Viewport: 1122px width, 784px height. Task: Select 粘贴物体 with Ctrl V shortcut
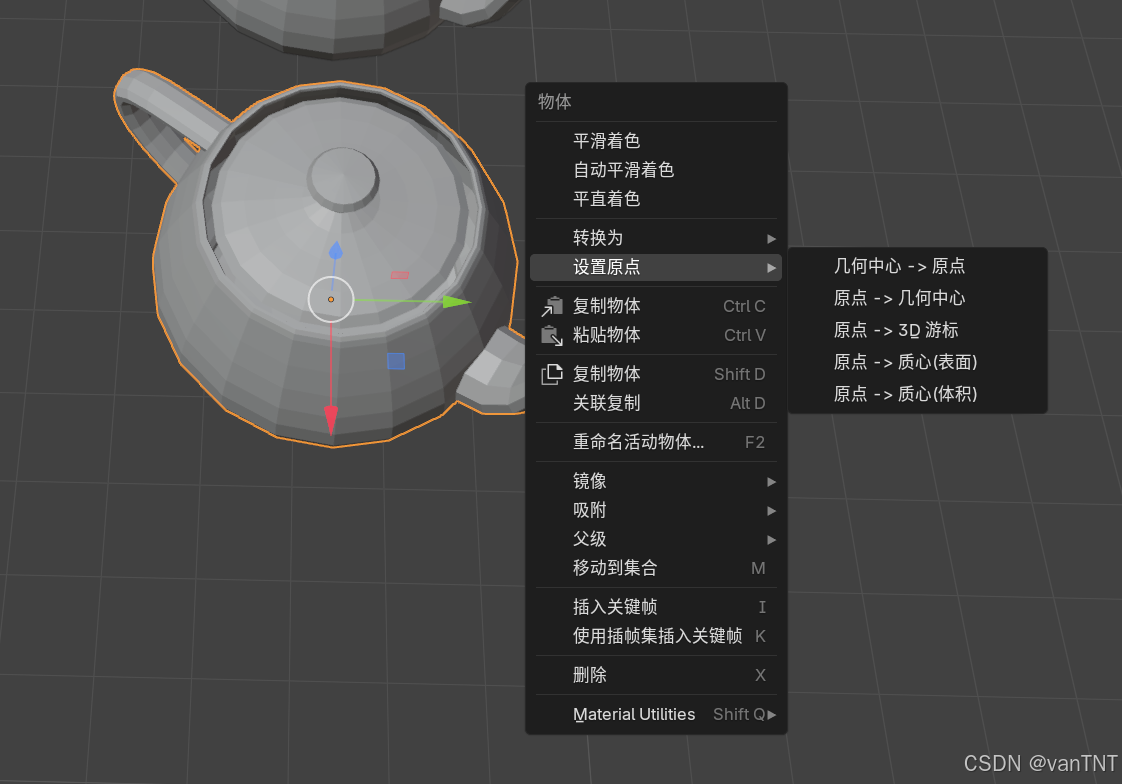(655, 335)
